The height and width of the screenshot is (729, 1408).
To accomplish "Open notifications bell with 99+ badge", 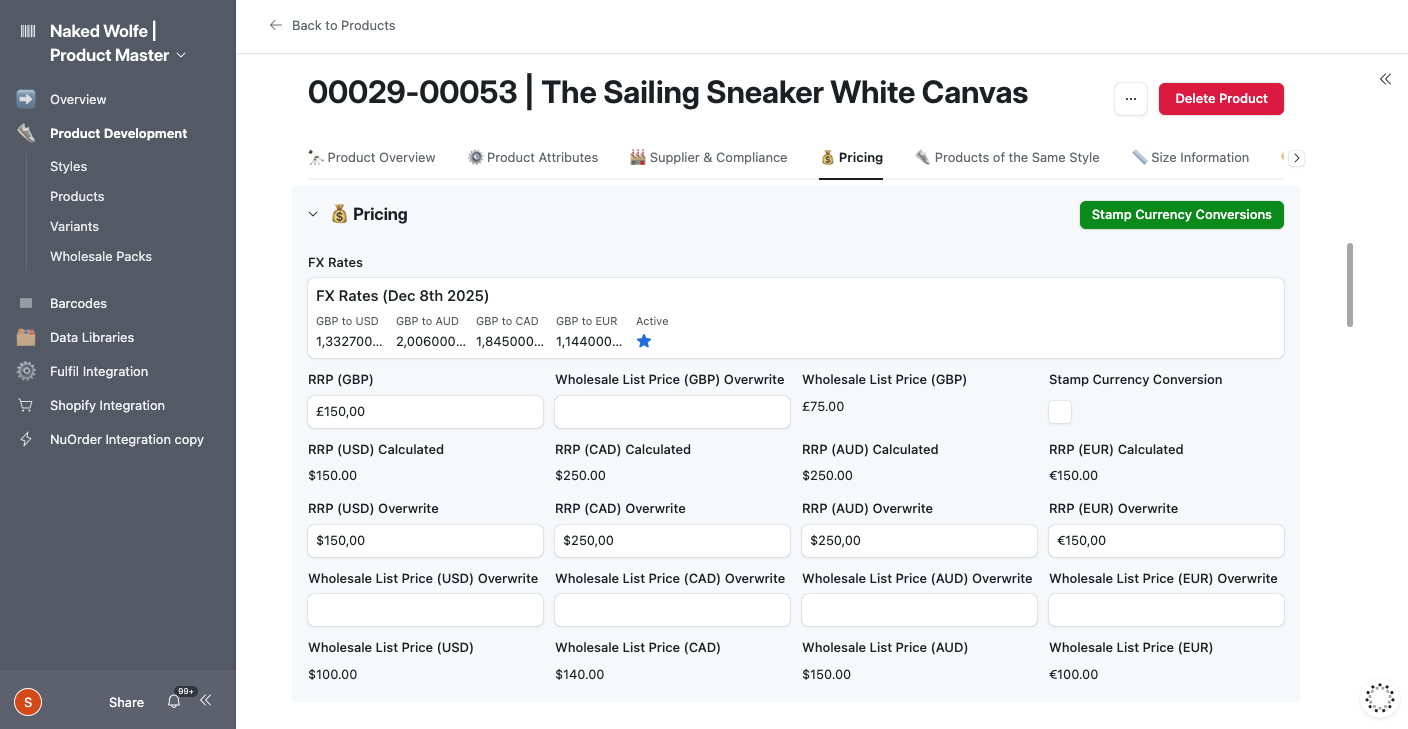I will coord(174,701).
